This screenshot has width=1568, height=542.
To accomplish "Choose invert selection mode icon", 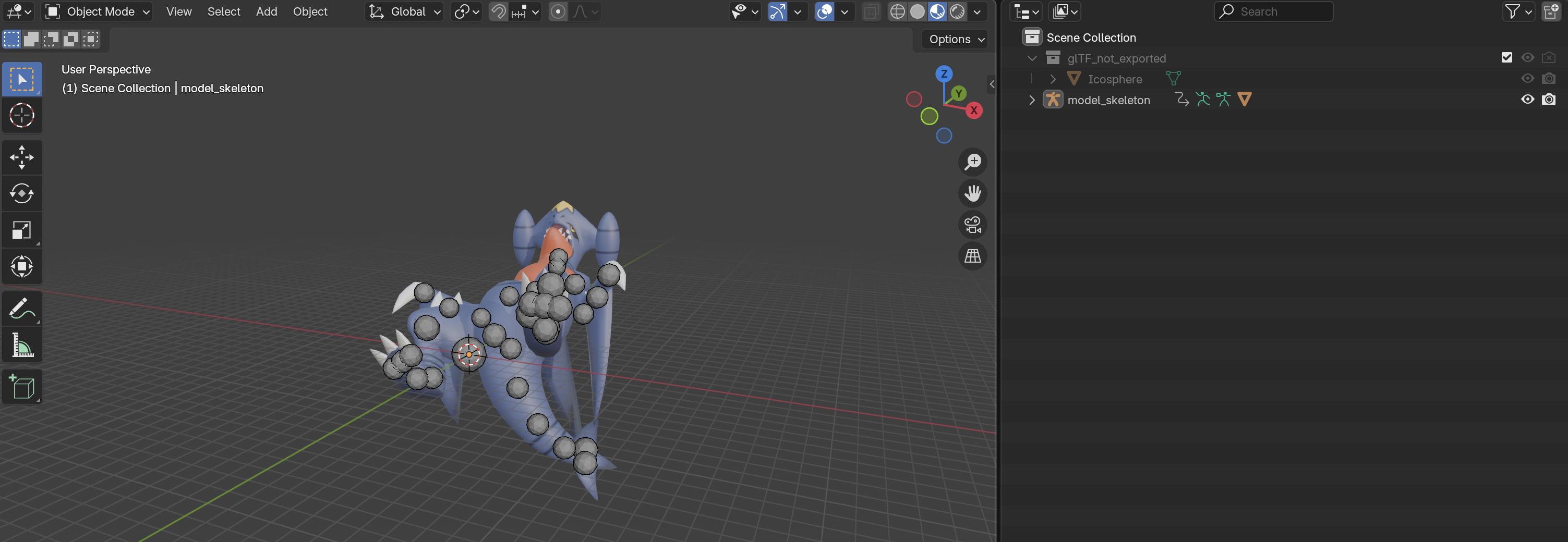I will click(x=70, y=40).
